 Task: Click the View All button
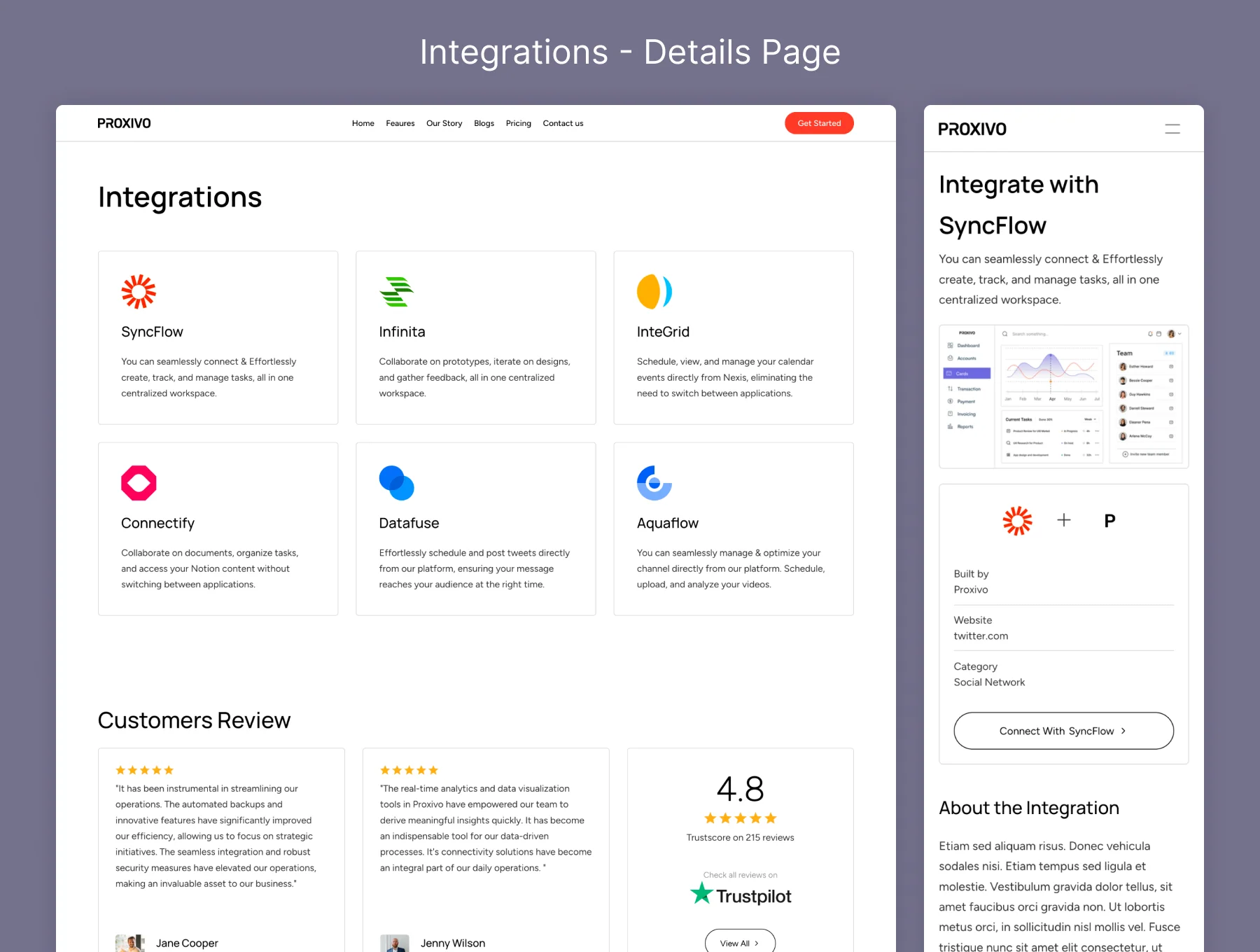[740, 942]
